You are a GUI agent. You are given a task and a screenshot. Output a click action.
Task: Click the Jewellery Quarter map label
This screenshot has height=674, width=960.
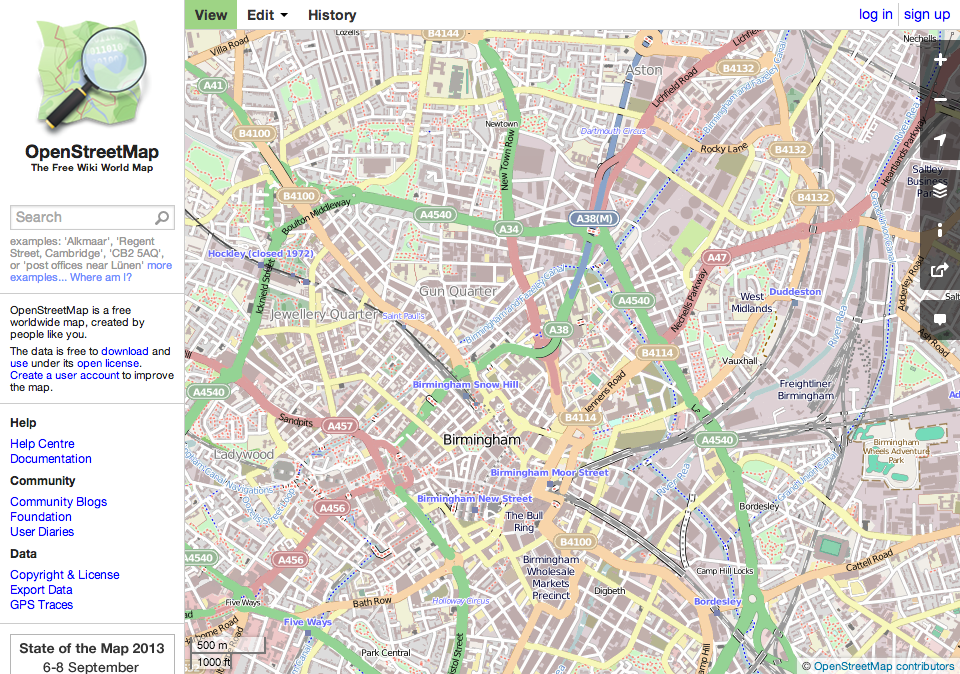(324, 315)
